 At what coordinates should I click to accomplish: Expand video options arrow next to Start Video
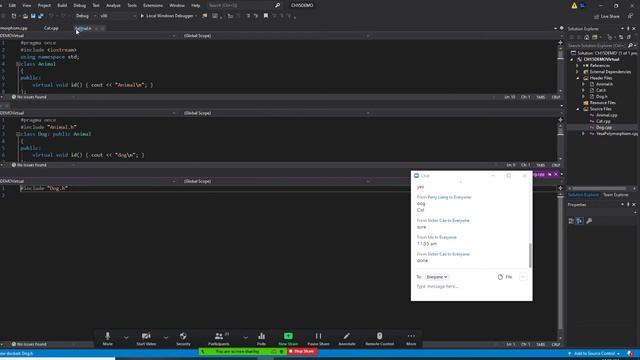(x=166, y=338)
